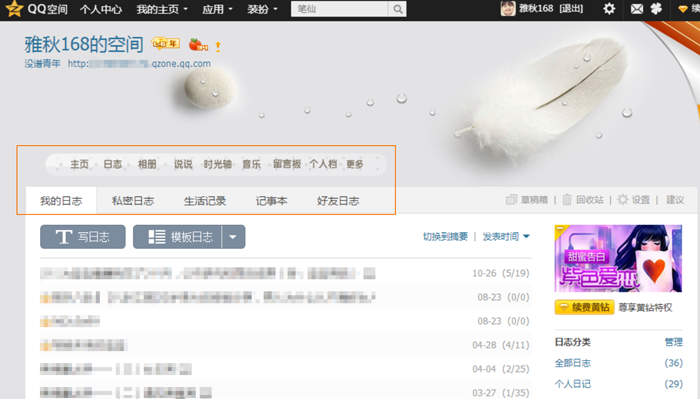The width and height of the screenshot is (700, 399).
Task: Open 个人日记 category
Action: pos(573,384)
